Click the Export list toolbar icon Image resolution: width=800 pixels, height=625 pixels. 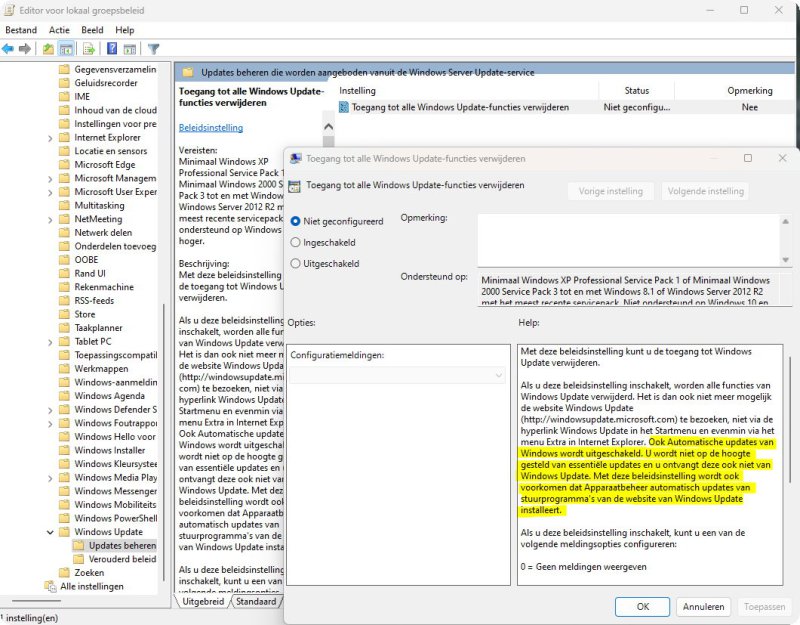[x=89, y=49]
